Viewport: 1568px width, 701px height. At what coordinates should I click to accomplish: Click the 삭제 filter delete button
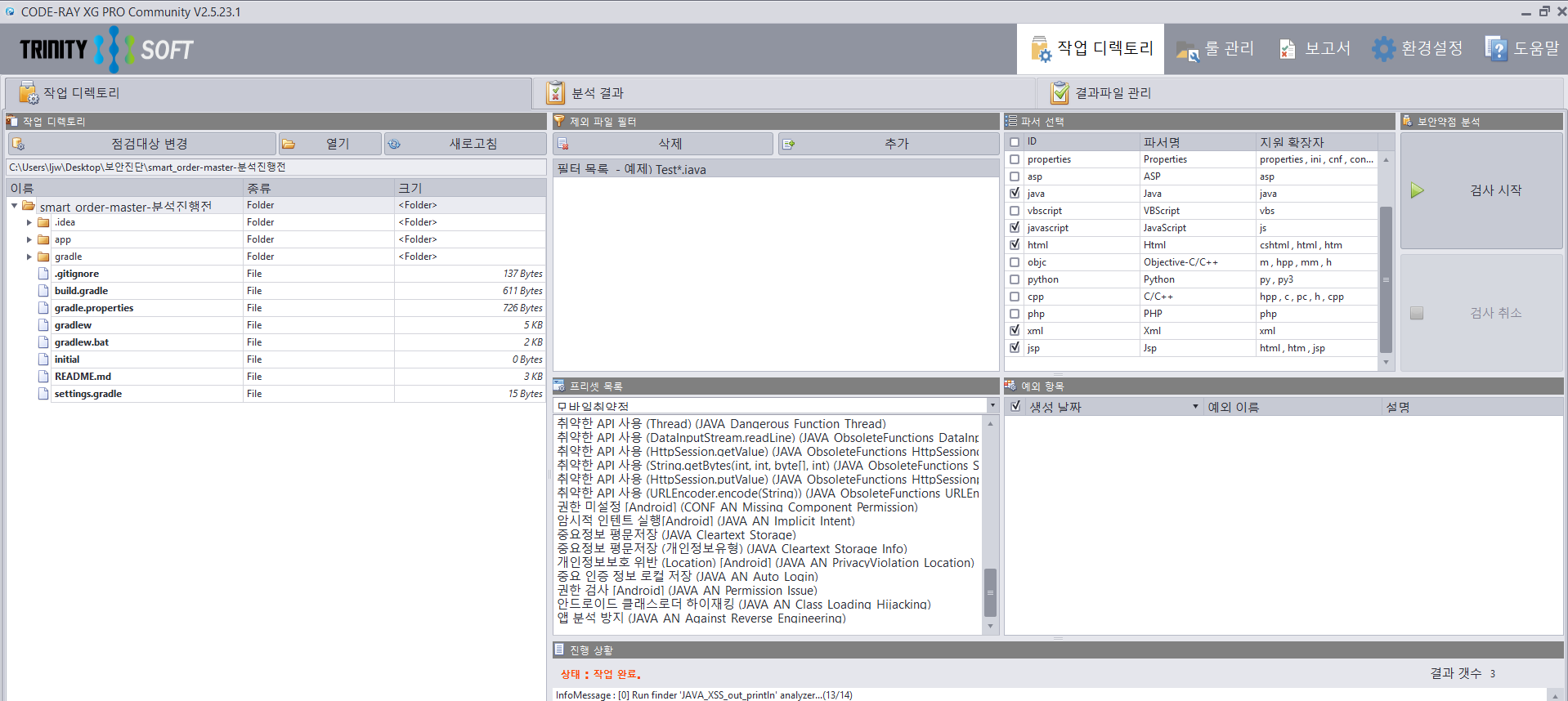coord(662,144)
